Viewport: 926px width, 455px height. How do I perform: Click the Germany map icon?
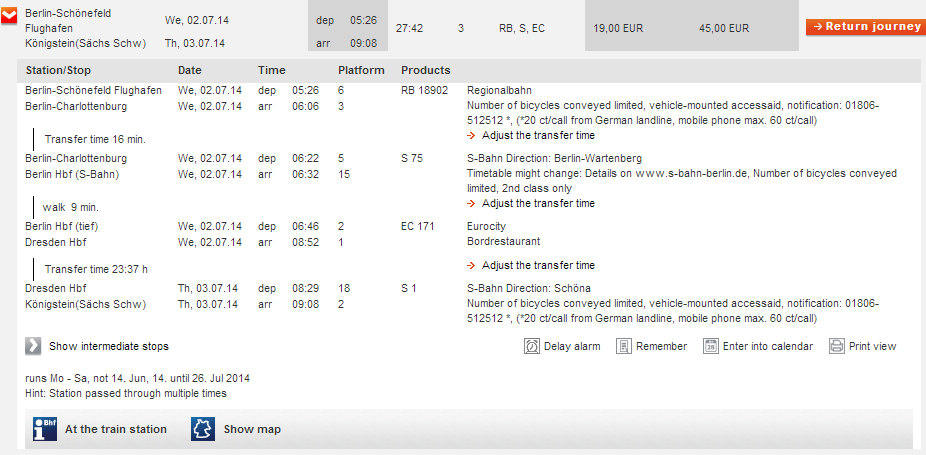203,429
